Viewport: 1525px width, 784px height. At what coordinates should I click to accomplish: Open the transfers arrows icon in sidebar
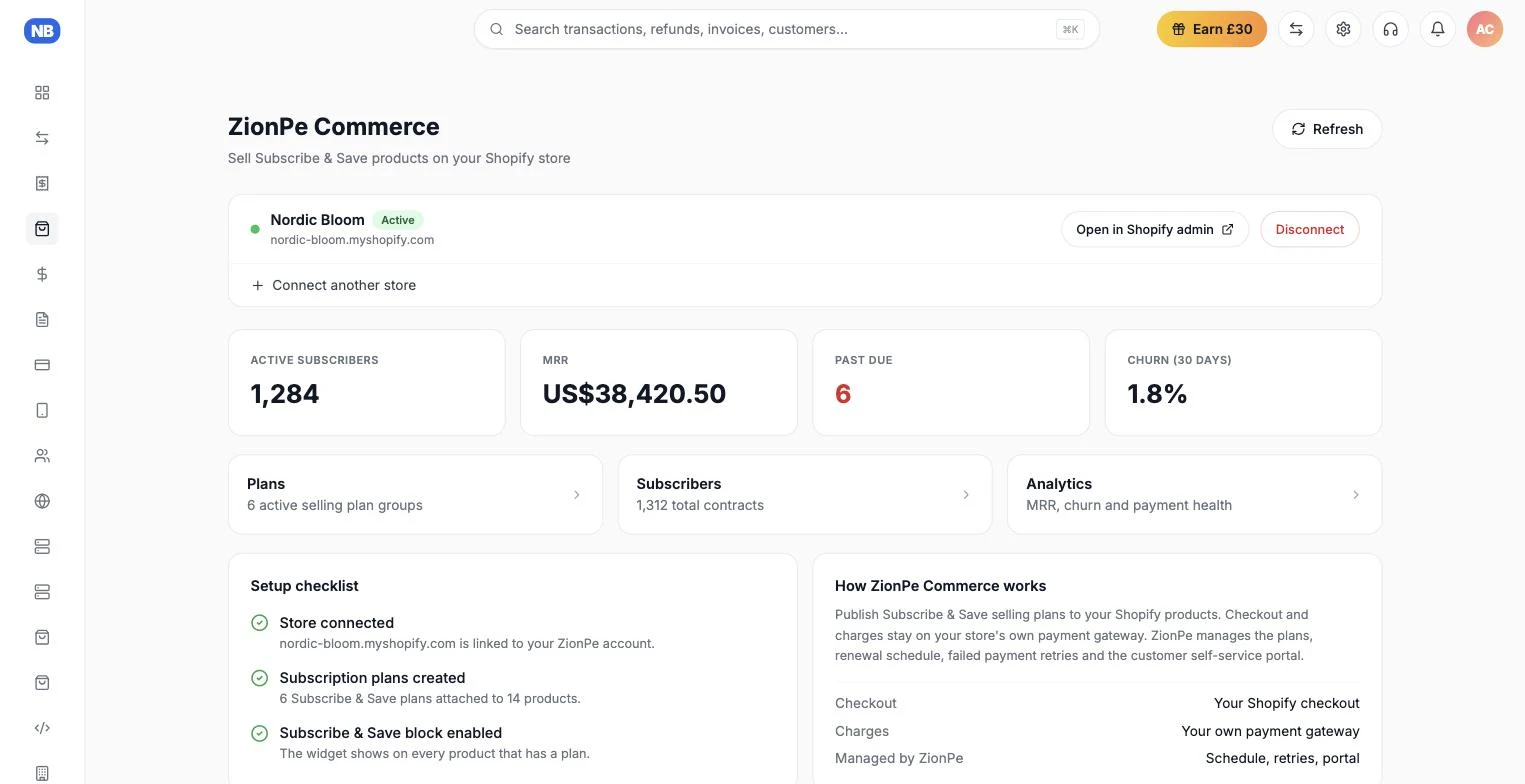click(x=42, y=138)
